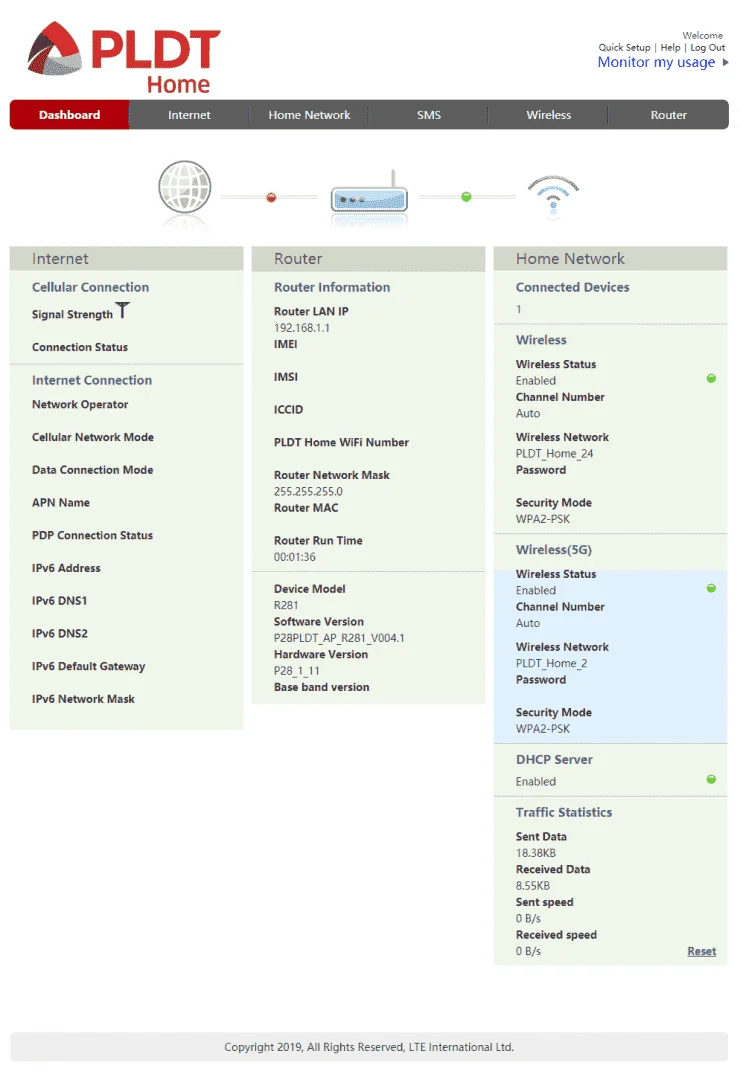Open the Connected Devices heading

(573, 287)
